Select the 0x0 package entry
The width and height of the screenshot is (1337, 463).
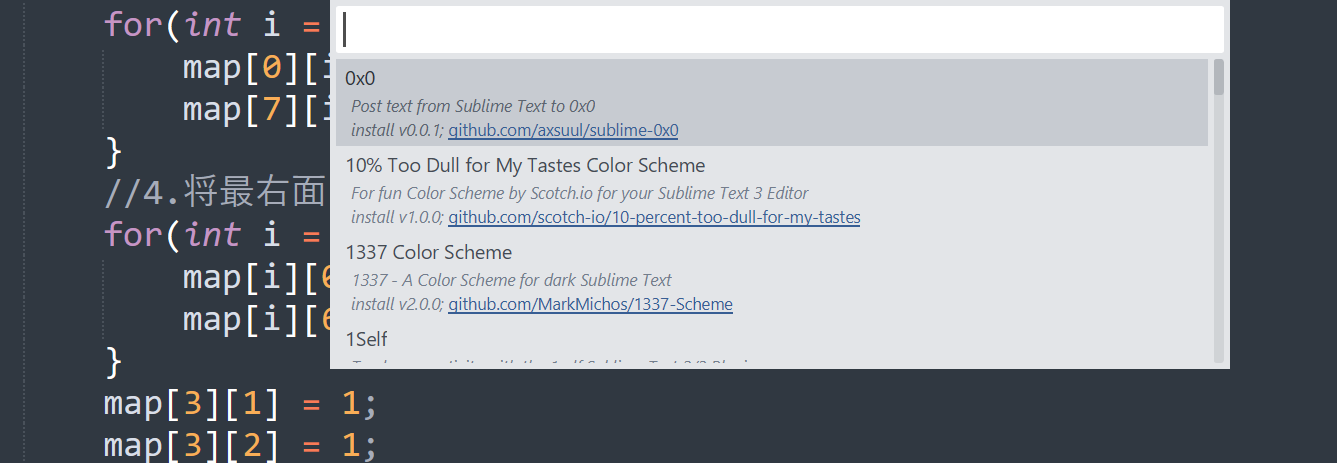coord(361,78)
